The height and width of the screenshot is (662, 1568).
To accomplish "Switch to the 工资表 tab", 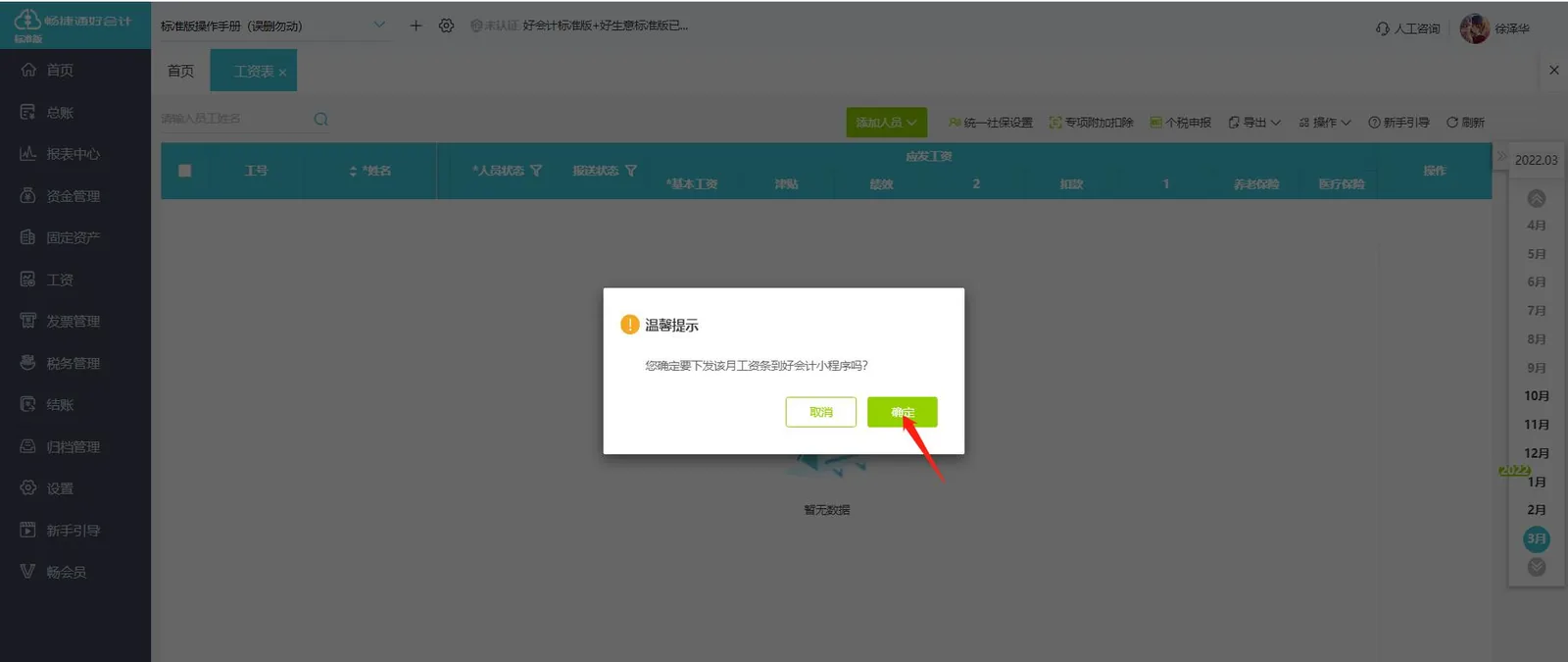I will coord(253,72).
